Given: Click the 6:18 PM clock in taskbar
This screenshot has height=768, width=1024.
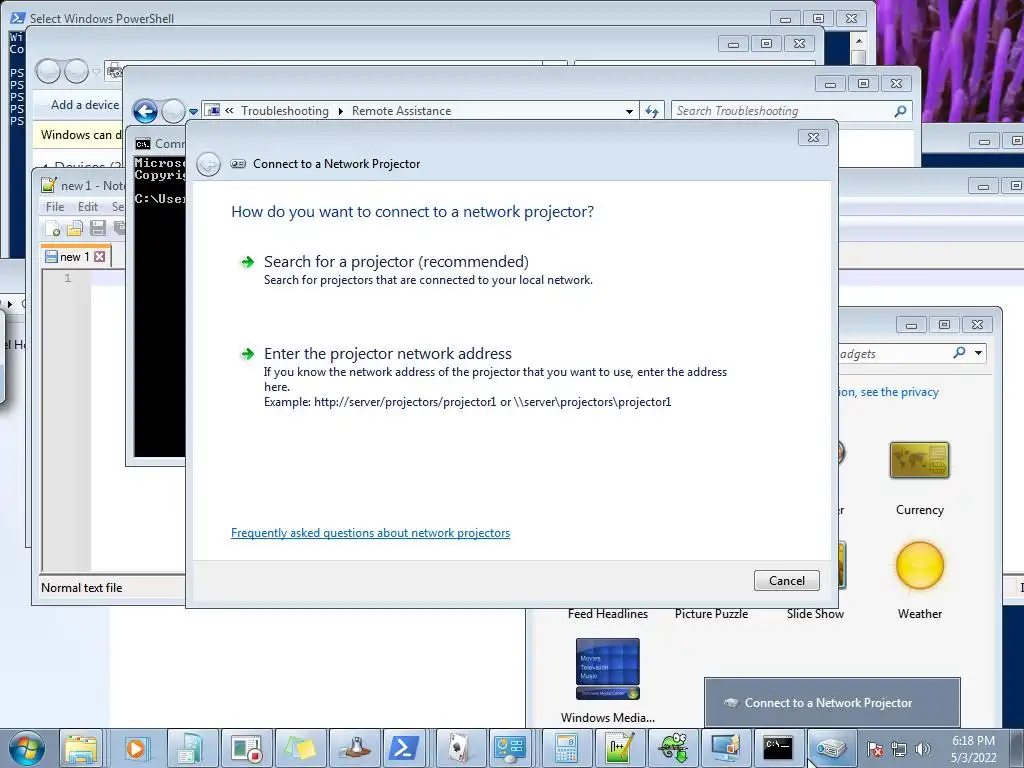Looking at the screenshot, I should (973, 749).
